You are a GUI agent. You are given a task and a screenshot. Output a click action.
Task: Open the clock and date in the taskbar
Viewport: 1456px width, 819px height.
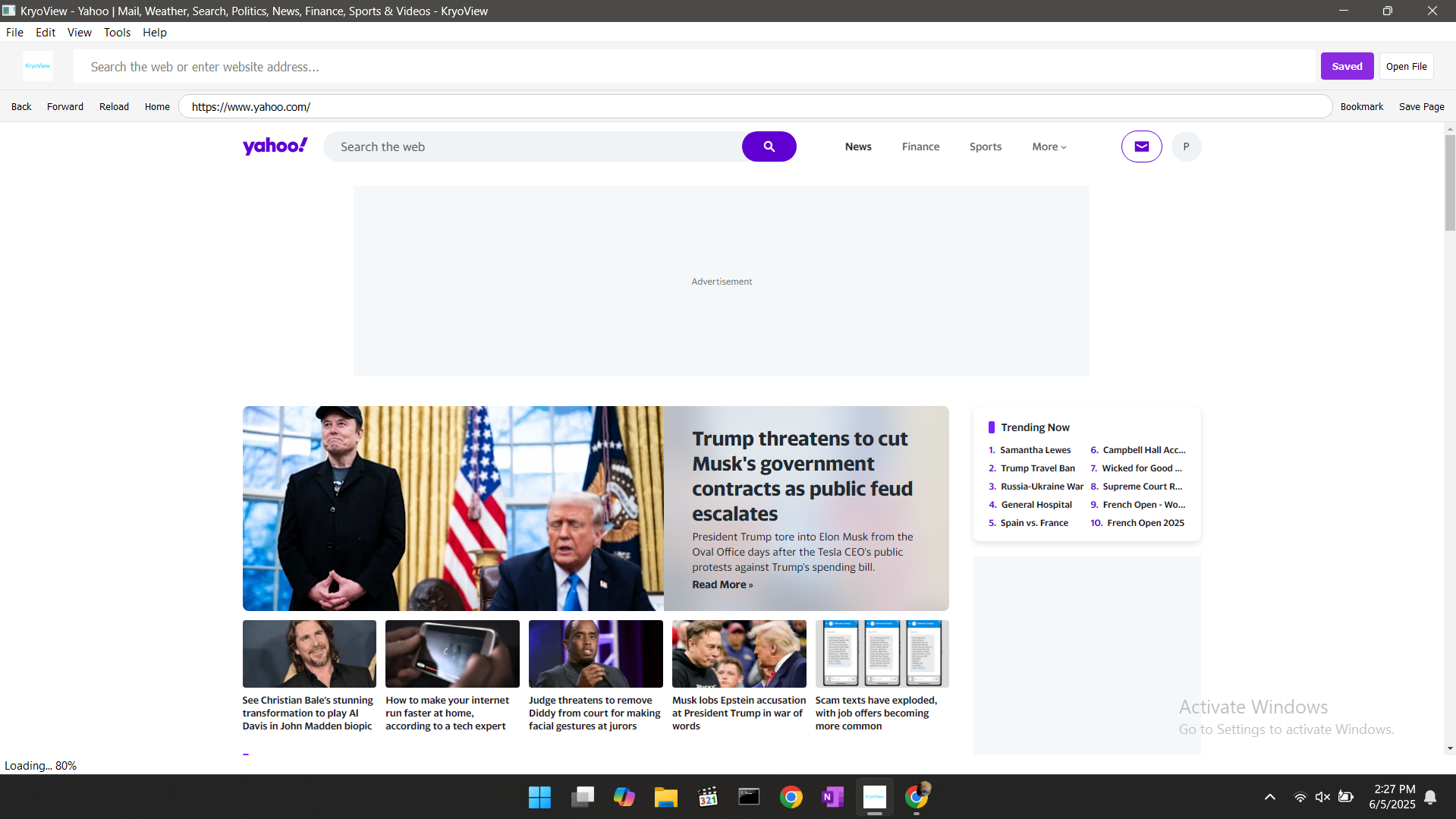pyautogui.click(x=1392, y=797)
